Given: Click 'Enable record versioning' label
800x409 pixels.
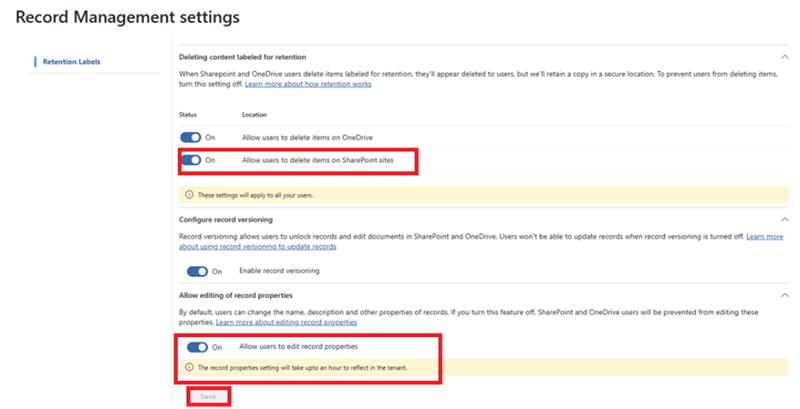Looking at the screenshot, I should click(x=280, y=271).
